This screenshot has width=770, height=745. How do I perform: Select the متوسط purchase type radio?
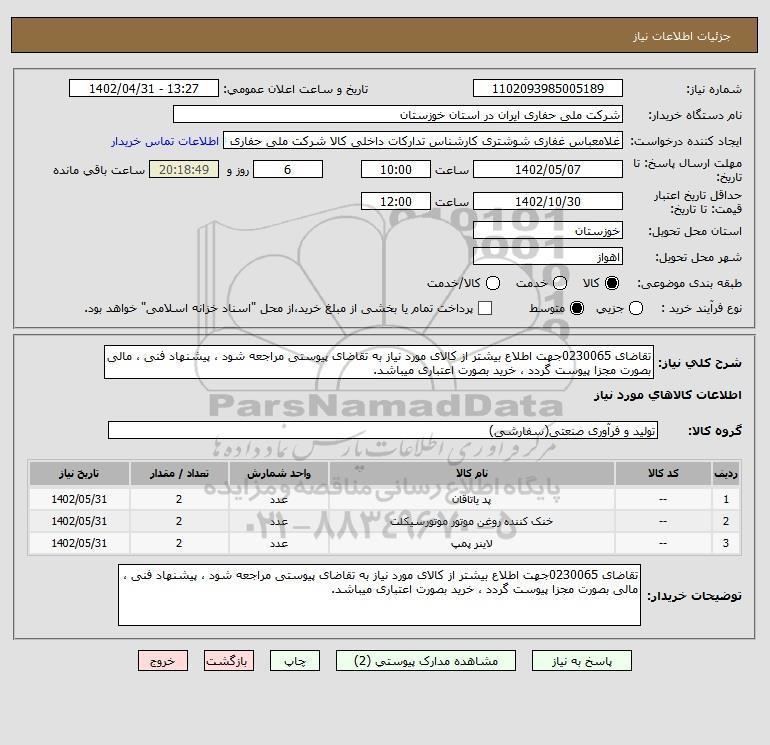577,308
